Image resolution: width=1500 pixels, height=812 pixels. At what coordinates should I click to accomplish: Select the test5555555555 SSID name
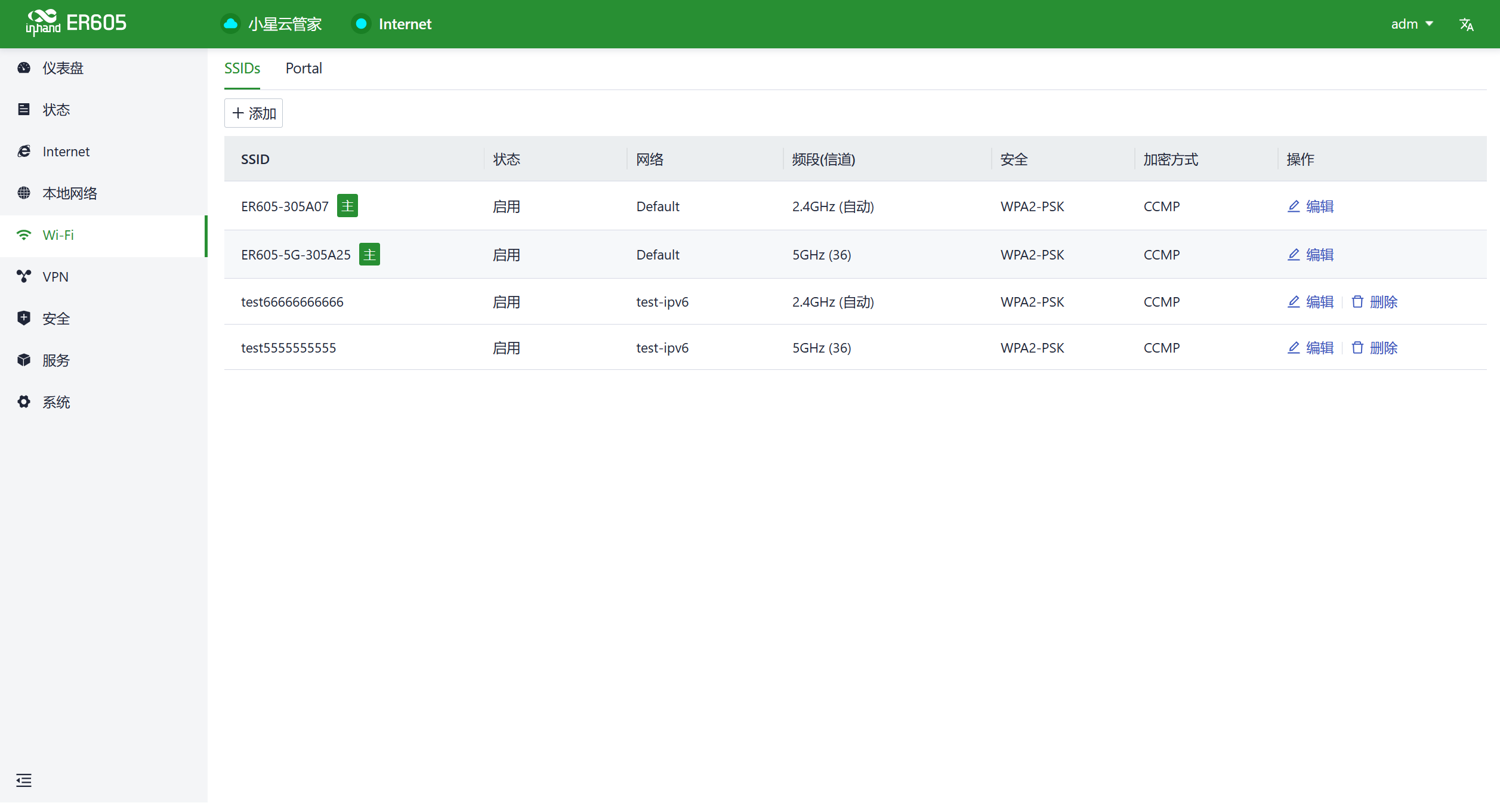289,348
